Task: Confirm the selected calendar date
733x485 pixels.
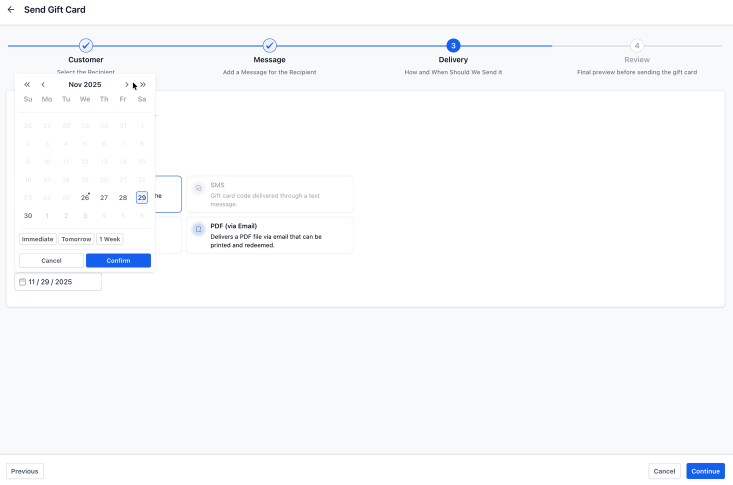Action: click(x=118, y=260)
